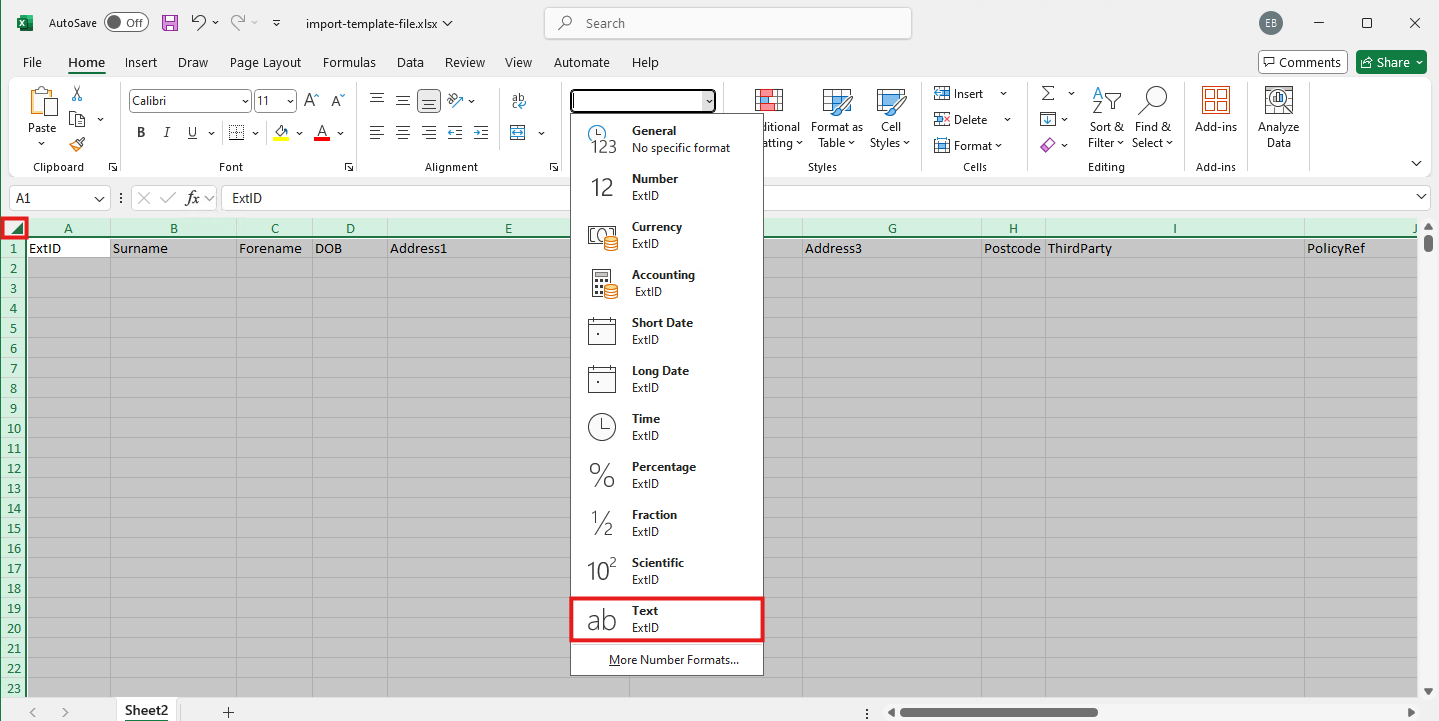The height and width of the screenshot is (721, 1439).
Task: Click the Cut scissors icon
Action: pyautogui.click(x=77, y=94)
